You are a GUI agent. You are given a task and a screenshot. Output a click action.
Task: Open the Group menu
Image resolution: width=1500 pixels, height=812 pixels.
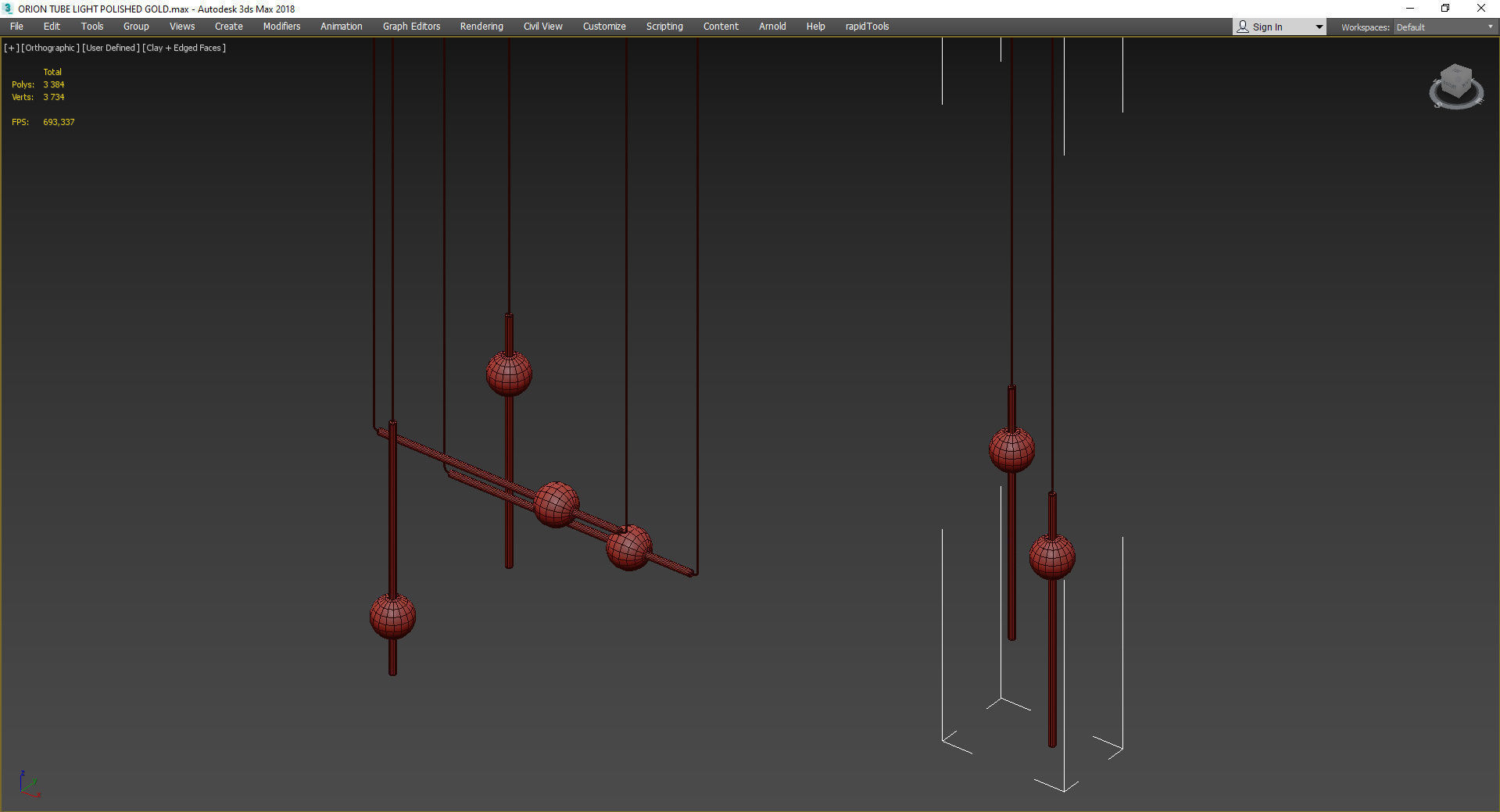pyautogui.click(x=136, y=27)
